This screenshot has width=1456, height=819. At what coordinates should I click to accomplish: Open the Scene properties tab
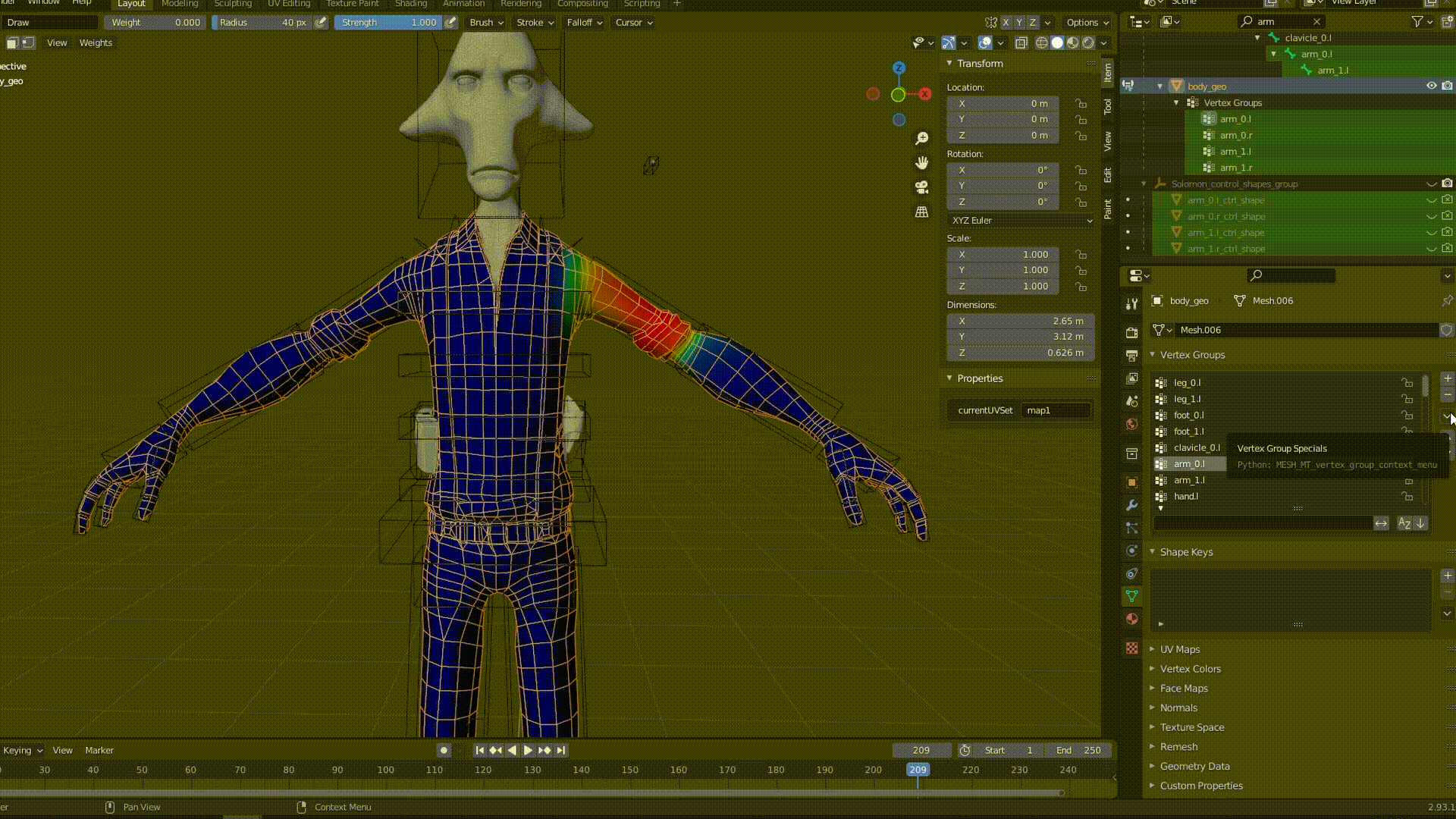coord(1131,400)
